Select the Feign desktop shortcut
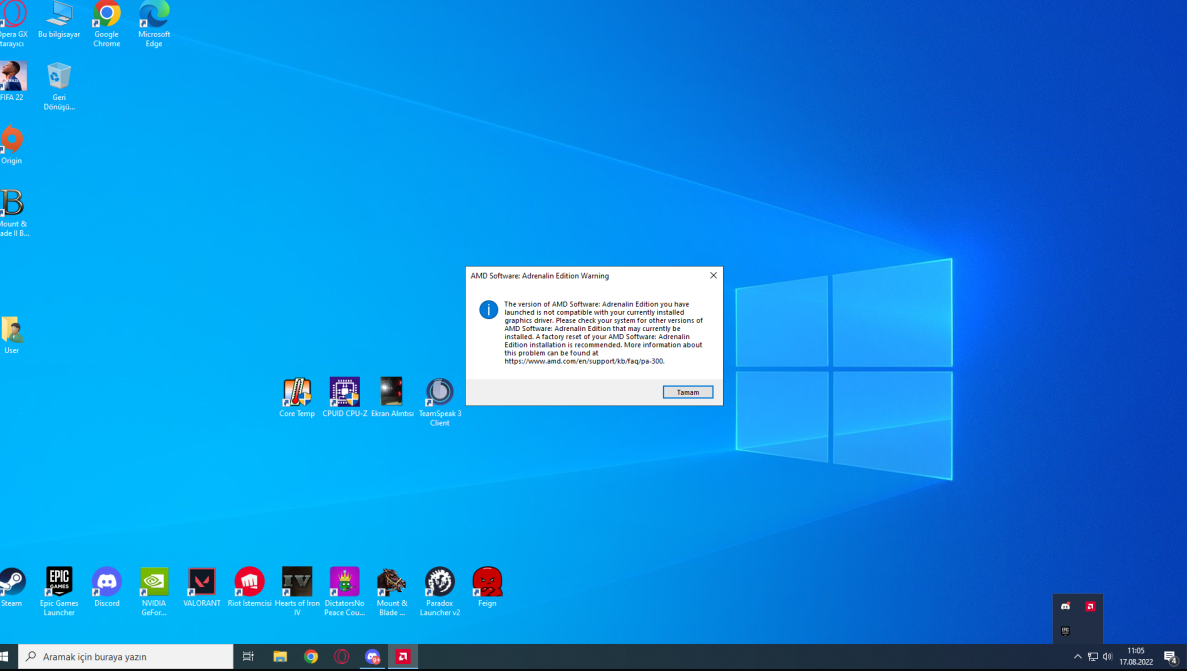Screen dimensions: 1187x671 pyautogui.click(x=487, y=582)
